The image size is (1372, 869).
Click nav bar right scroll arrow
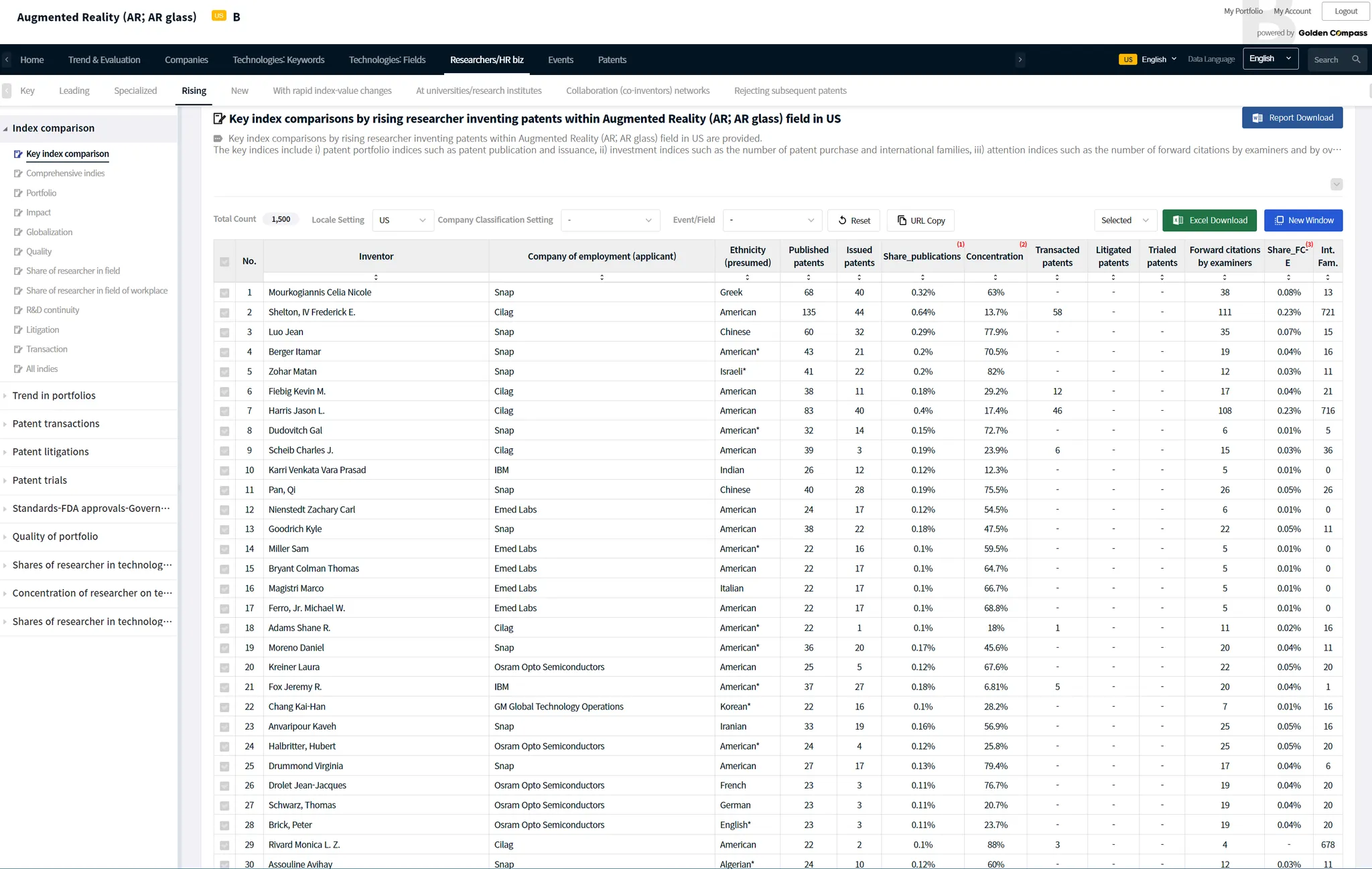[x=1020, y=60]
